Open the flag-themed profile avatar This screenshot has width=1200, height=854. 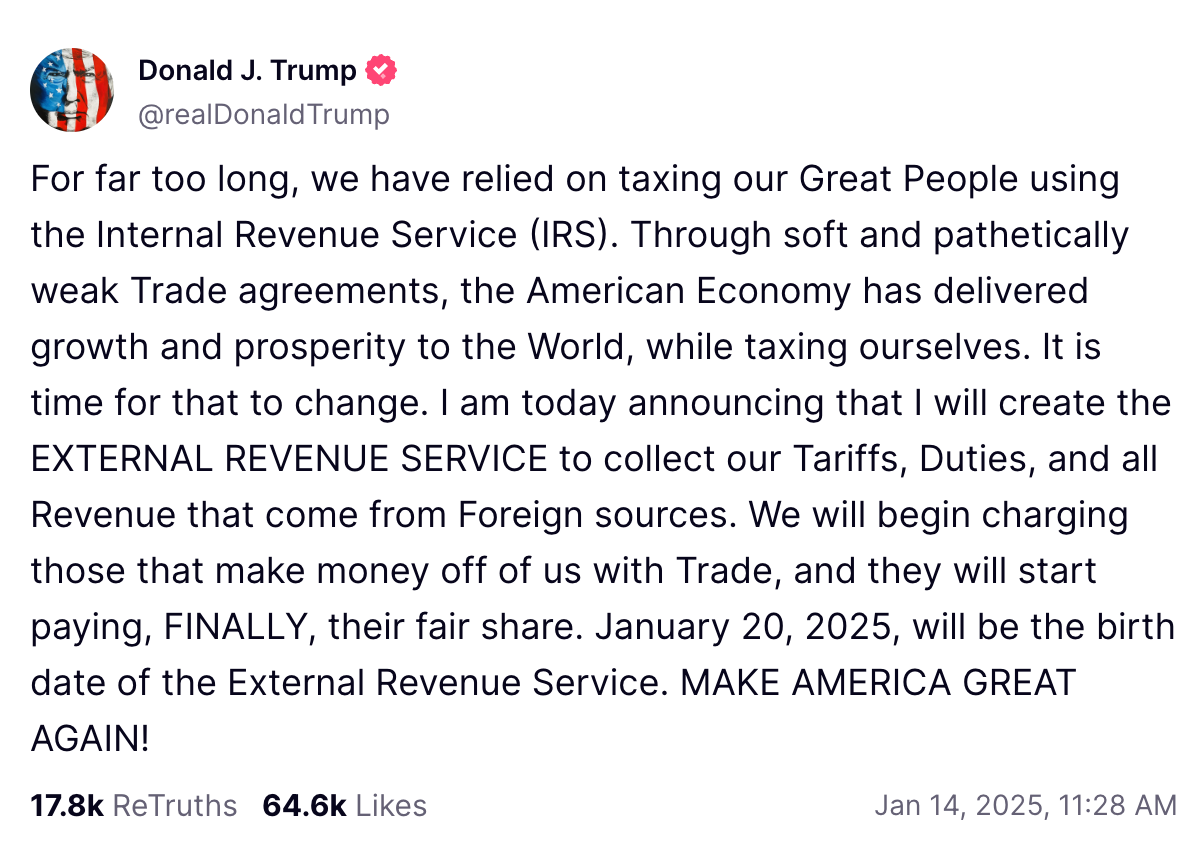click(74, 90)
